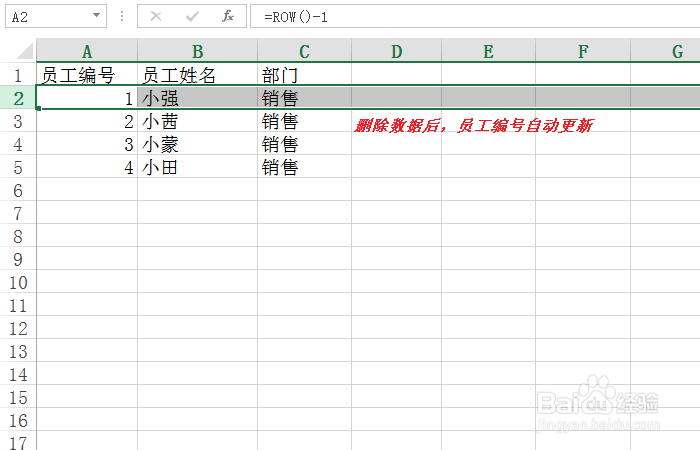
Task: Click cell A3 containing 2
Action: 87,121
